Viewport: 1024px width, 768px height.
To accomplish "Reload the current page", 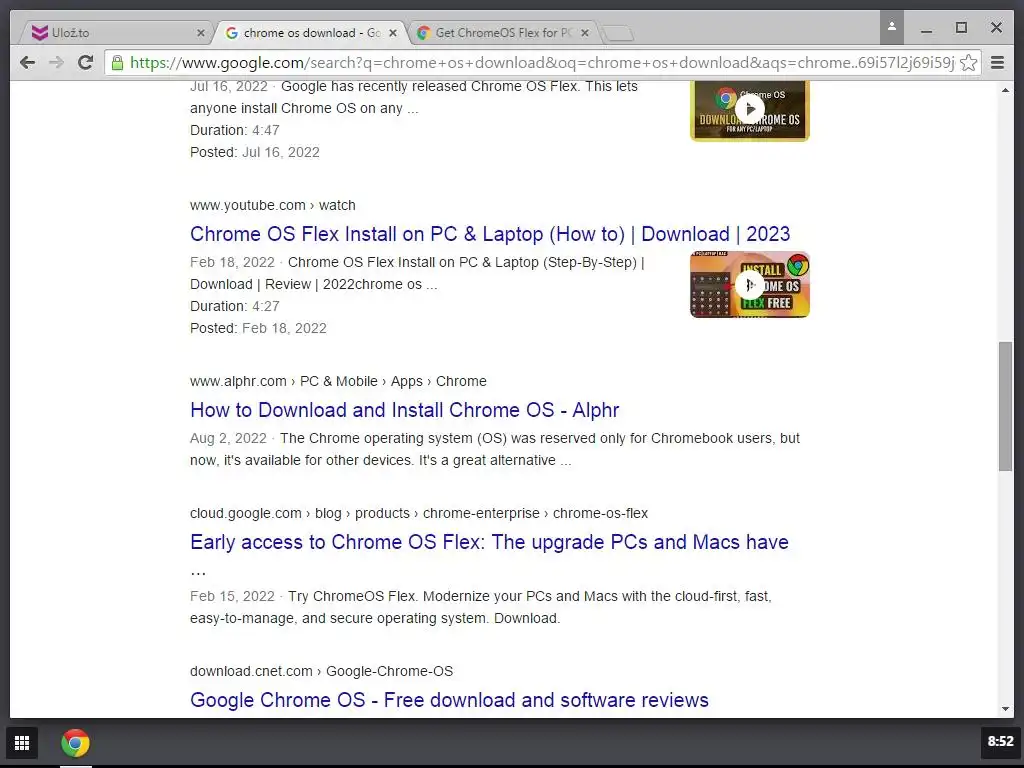I will [86, 63].
